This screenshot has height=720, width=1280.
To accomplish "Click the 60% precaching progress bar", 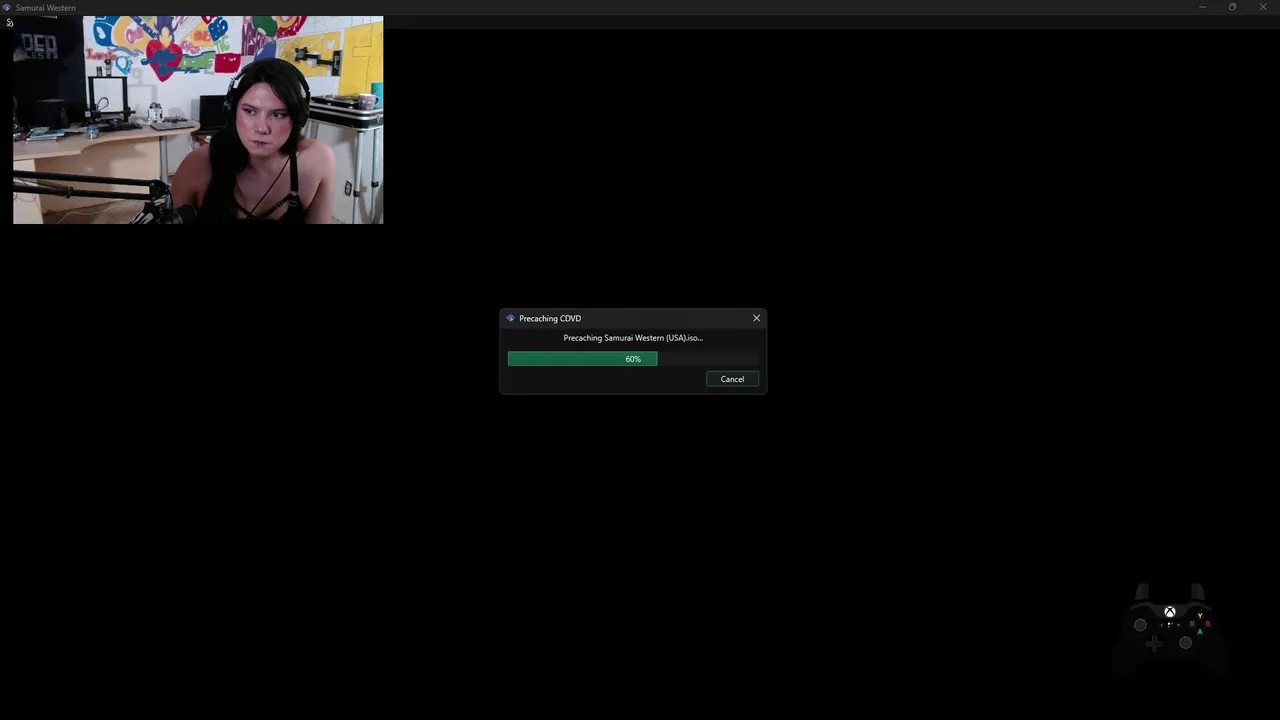I will pyautogui.click(x=633, y=359).
